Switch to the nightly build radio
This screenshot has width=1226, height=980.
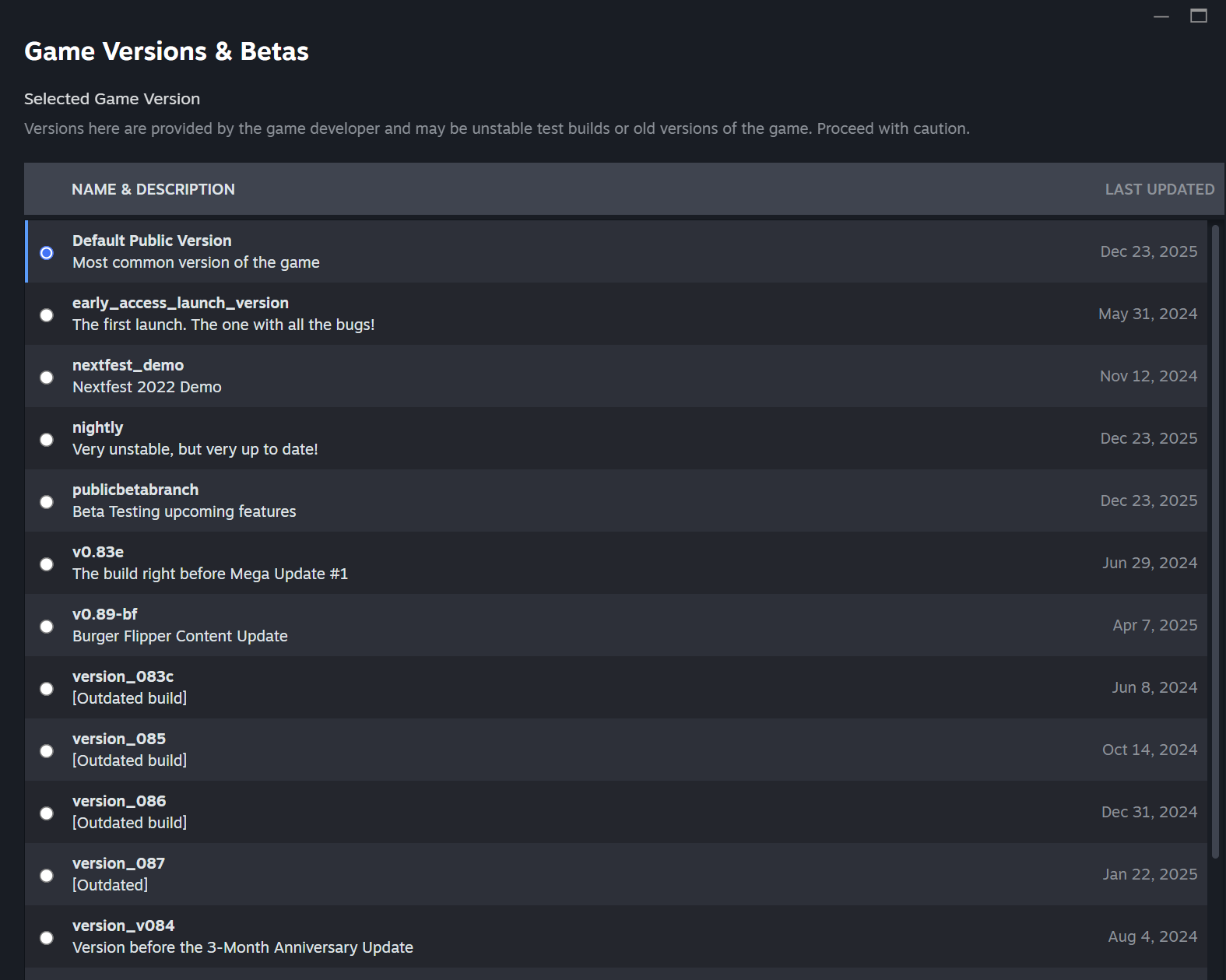pyautogui.click(x=47, y=440)
